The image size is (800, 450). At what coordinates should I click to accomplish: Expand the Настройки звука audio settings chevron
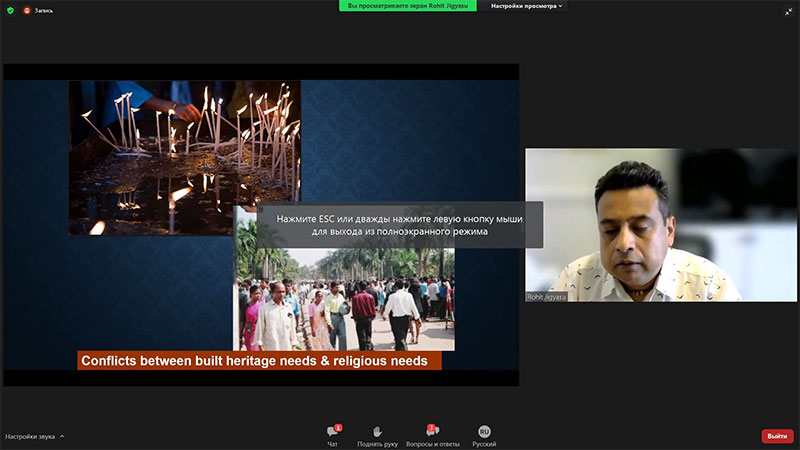(x=62, y=437)
